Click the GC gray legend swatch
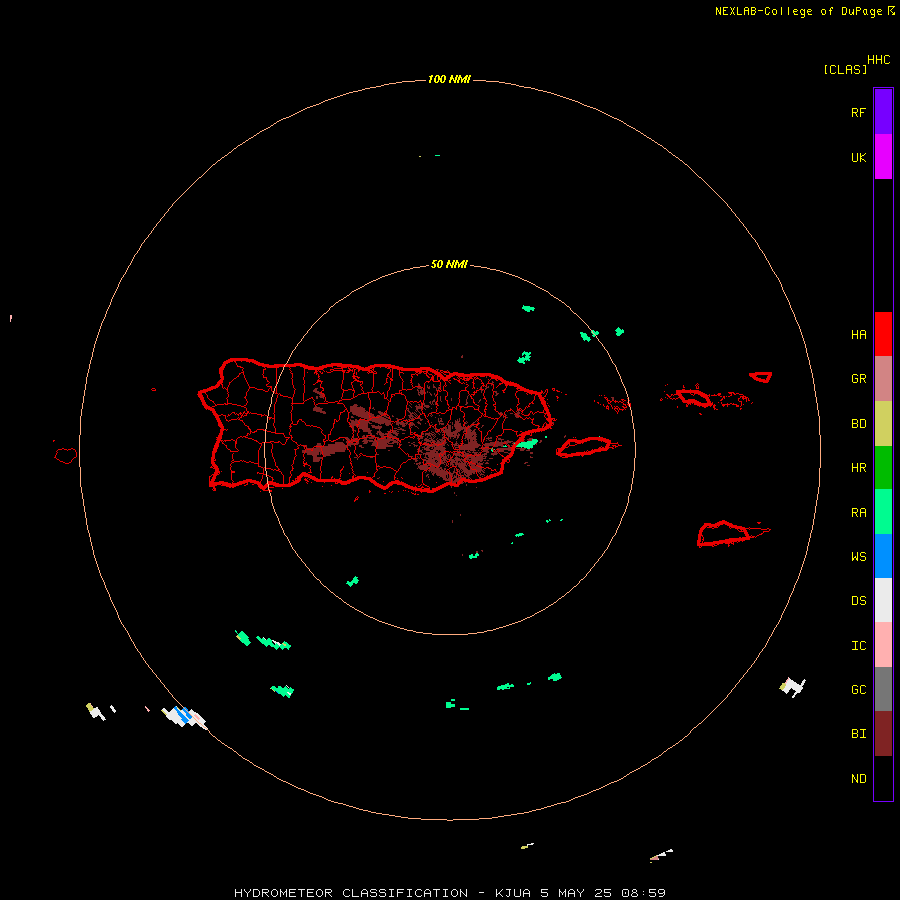The width and height of the screenshot is (900, 900). [x=883, y=689]
